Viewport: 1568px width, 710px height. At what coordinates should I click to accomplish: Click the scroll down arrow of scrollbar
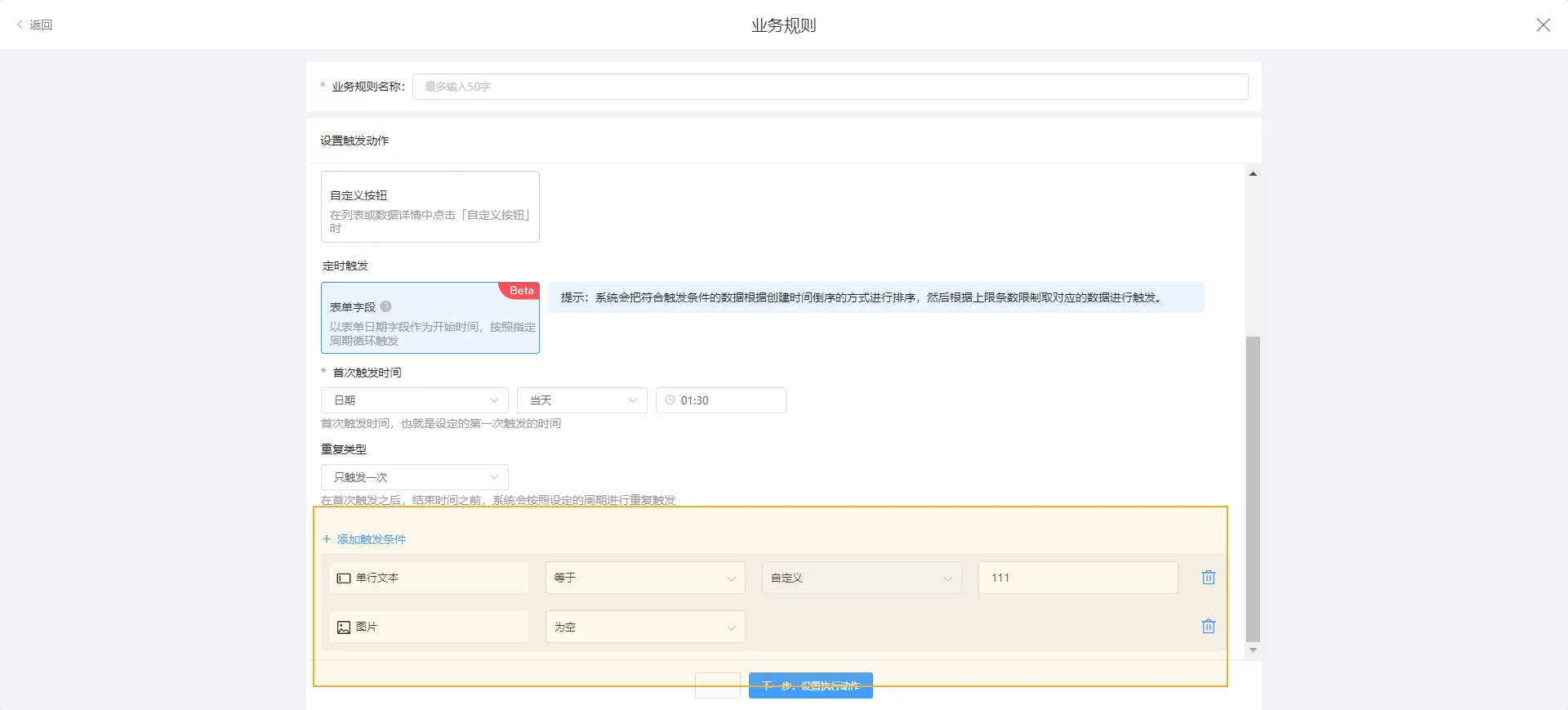coord(1253,650)
